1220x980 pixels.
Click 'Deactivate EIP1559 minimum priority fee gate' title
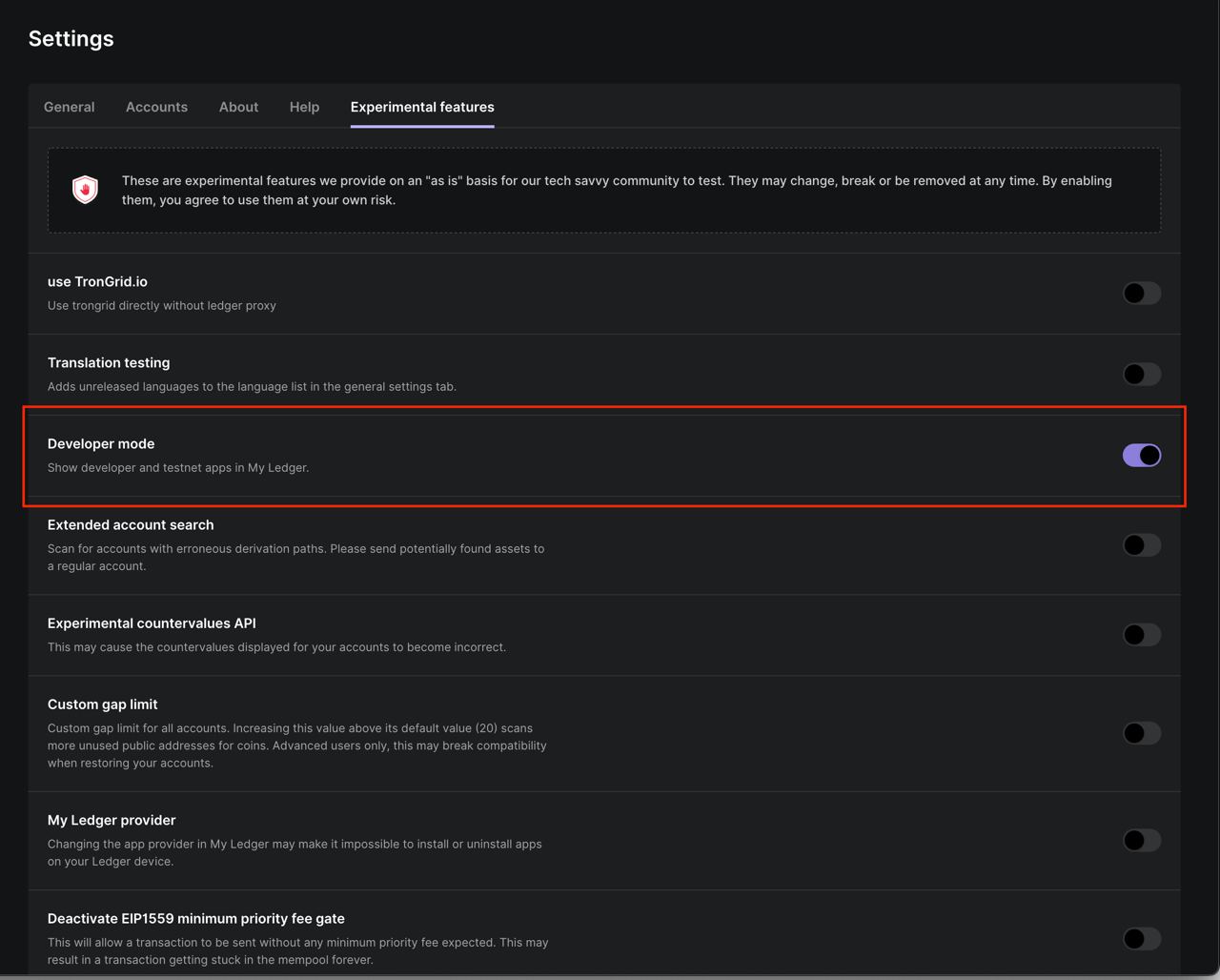pos(196,919)
